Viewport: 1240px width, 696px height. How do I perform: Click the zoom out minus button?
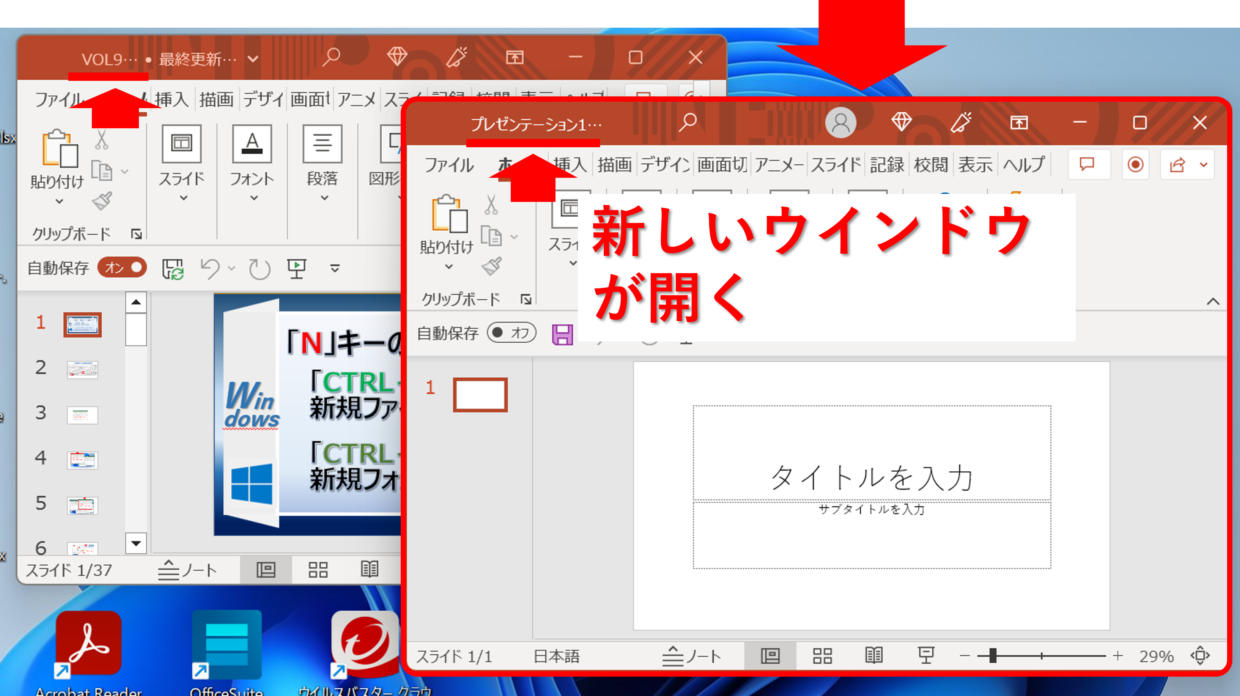tap(964, 656)
